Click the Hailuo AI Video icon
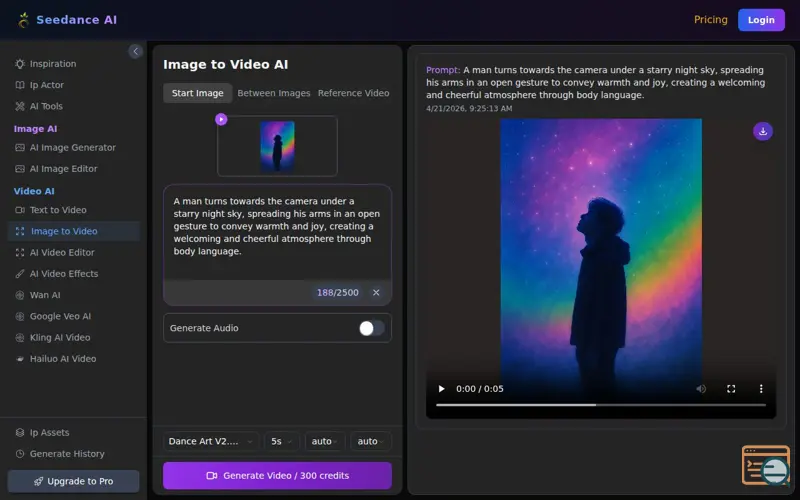The height and width of the screenshot is (500, 800). click(20, 359)
